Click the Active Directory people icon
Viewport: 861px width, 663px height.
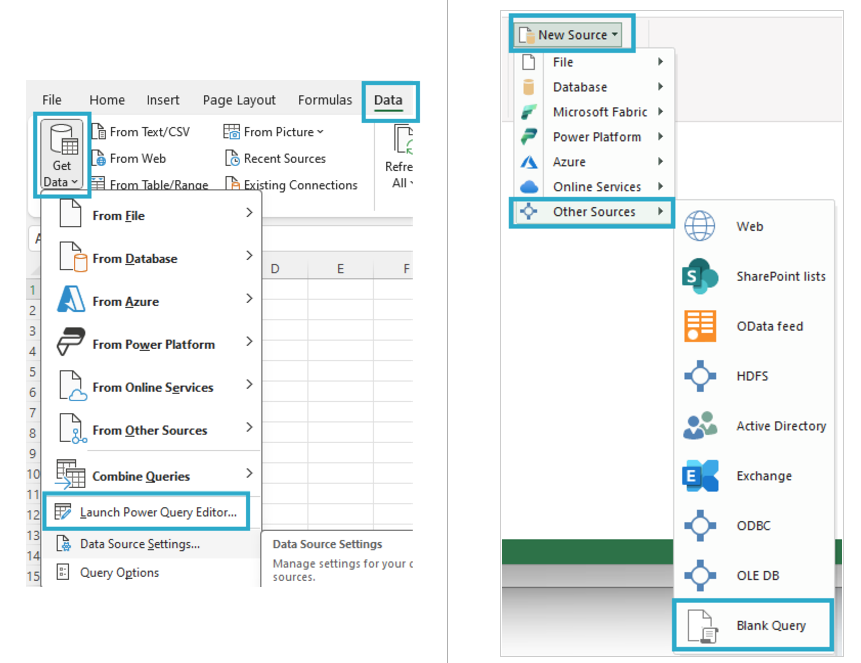(700, 425)
